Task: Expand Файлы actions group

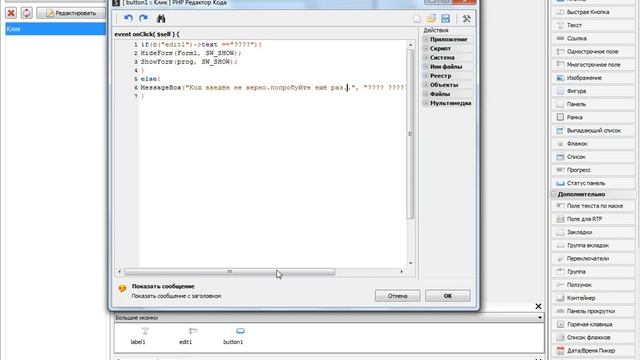Action: (x=426, y=94)
